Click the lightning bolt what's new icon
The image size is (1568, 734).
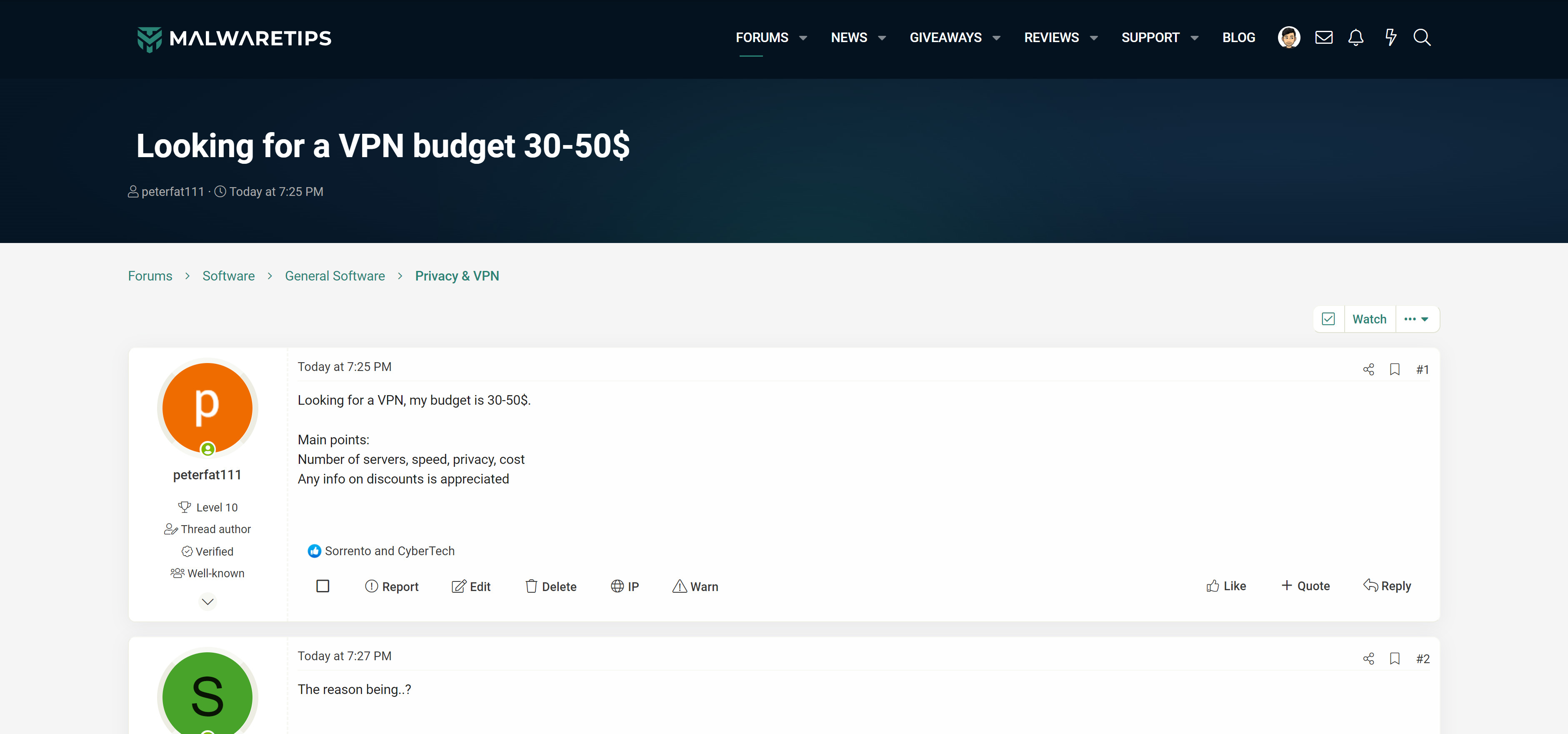(1390, 38)
